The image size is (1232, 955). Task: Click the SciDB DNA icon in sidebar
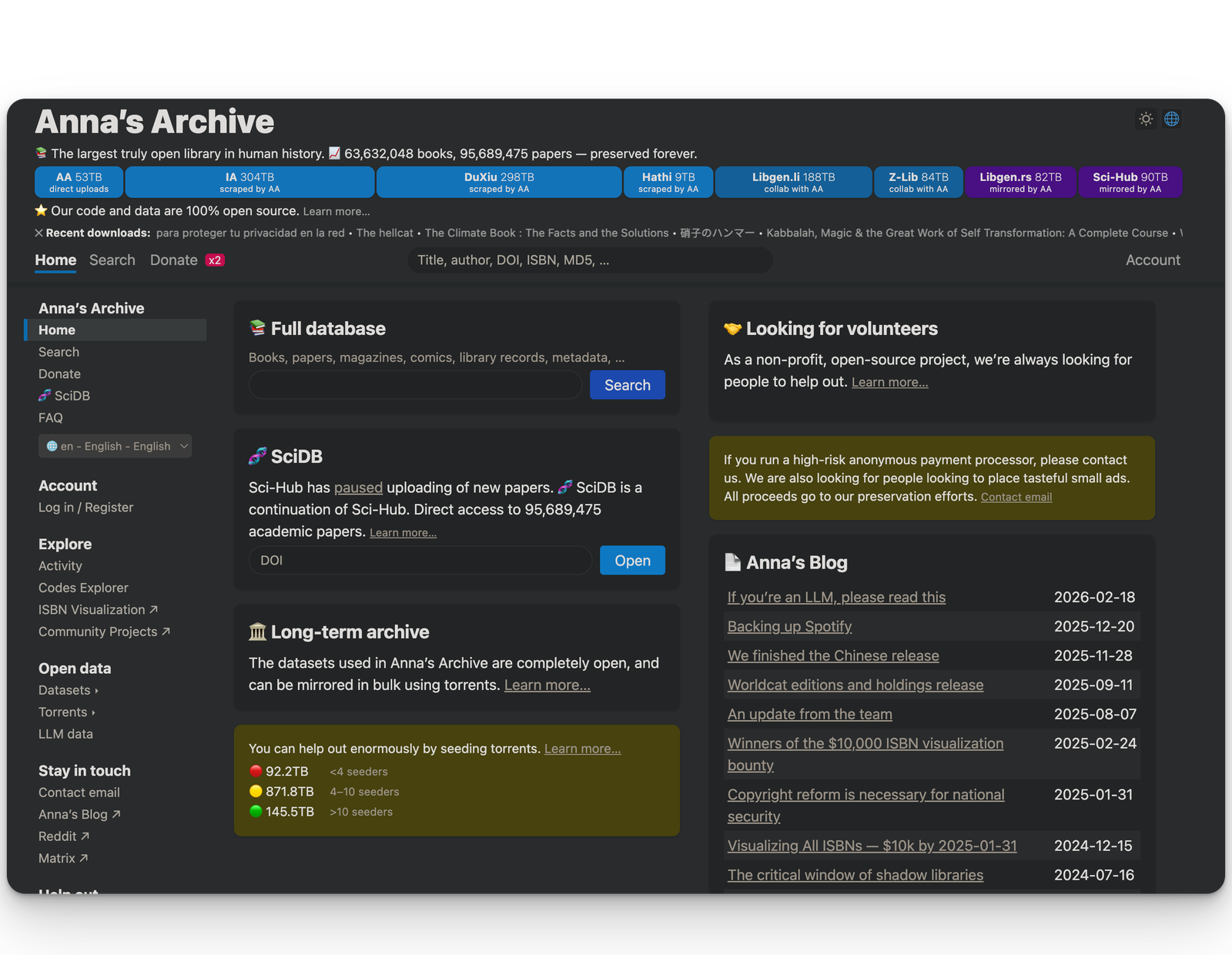click(x=45, y=396)
